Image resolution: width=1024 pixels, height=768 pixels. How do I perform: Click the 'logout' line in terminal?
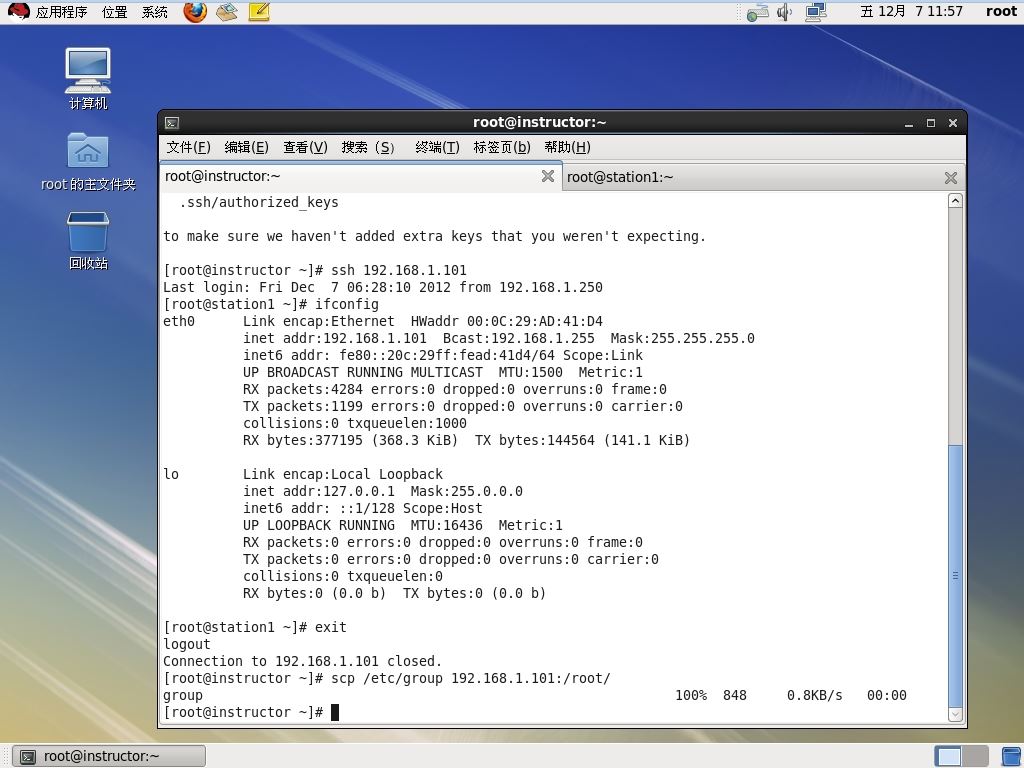click(x=187, y=644)
